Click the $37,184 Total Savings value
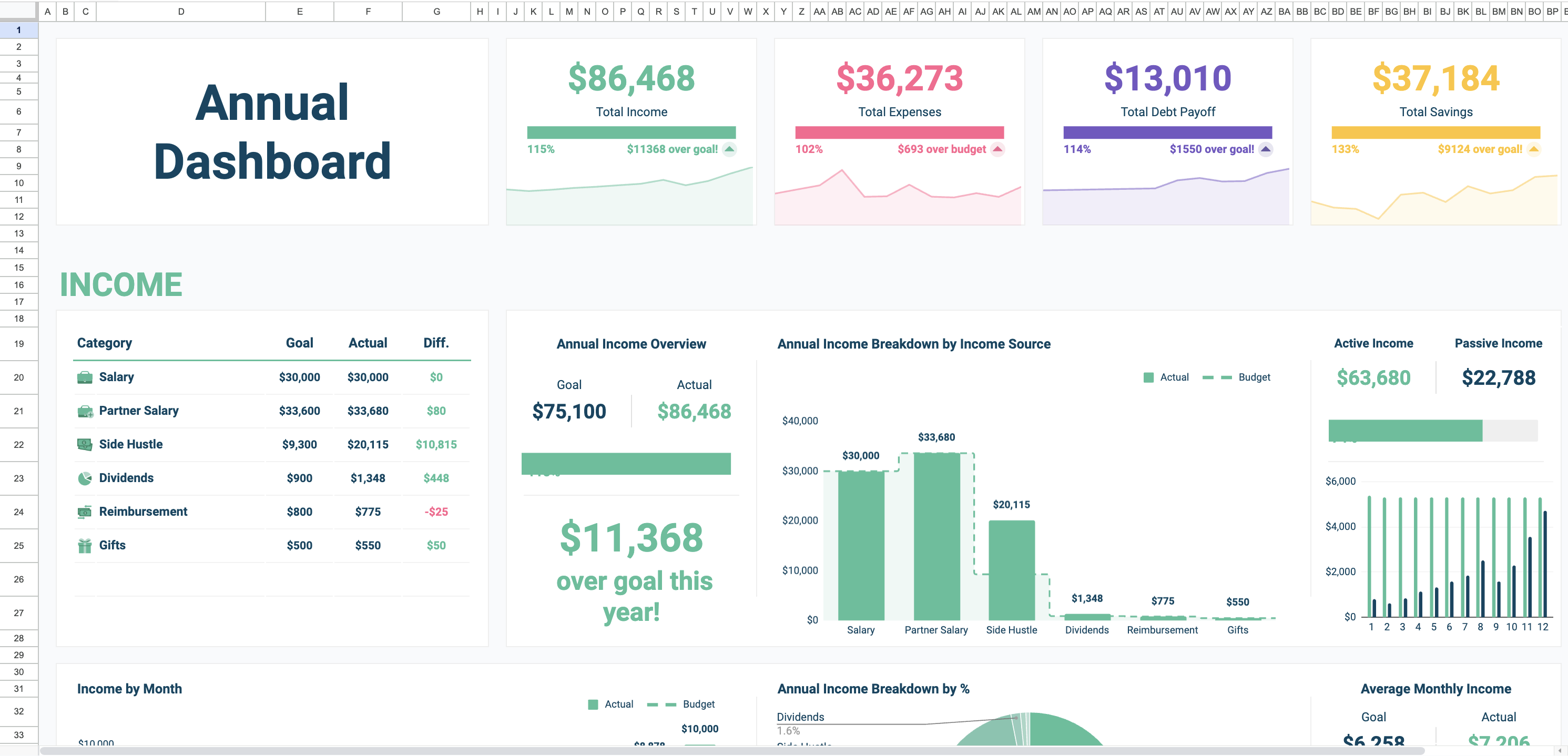Screen dimensions: 1568x756 click(x=1435, y=78)
